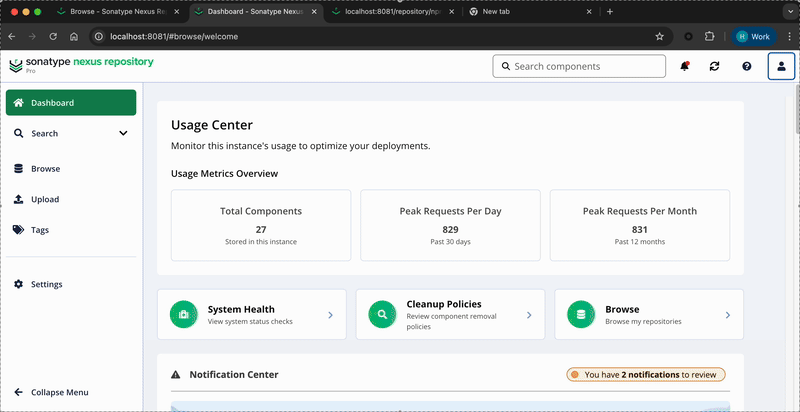
Task: Click the Sonatype Nexus Repository logo
Action: click(x=81, y=65)
